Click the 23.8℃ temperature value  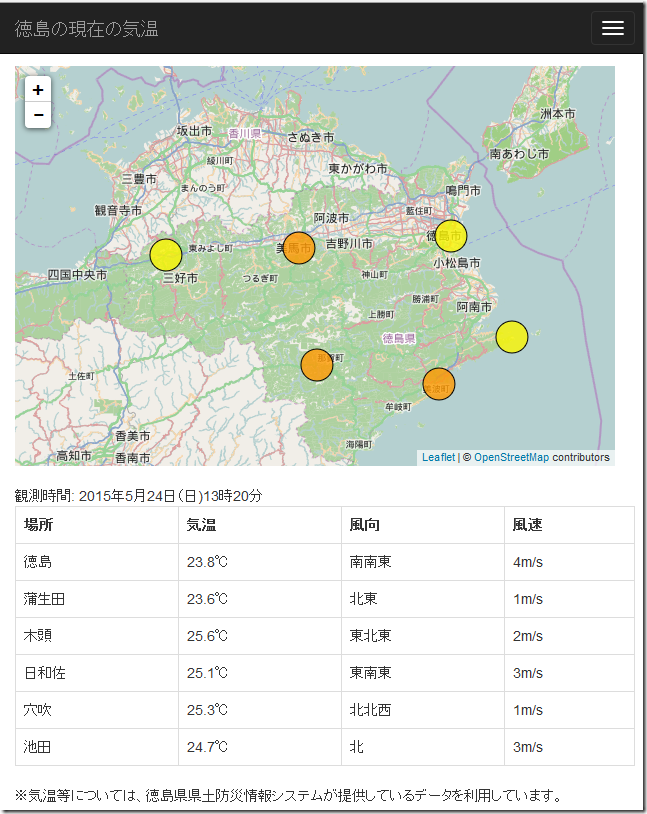tap(207, 562)
